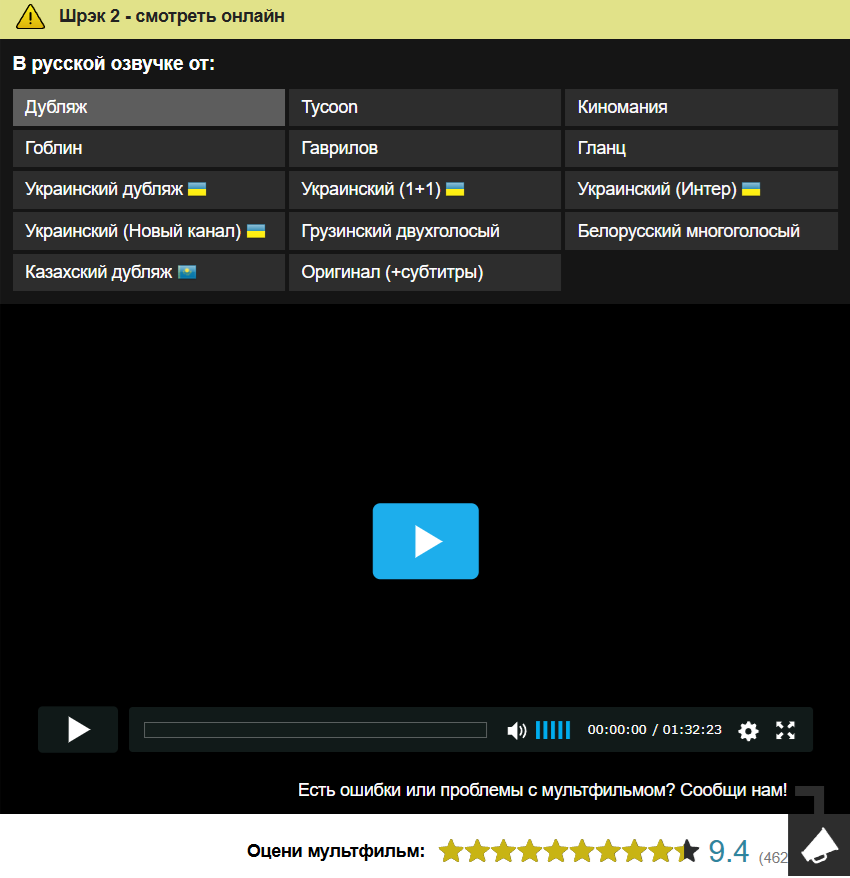Open the report-problem megaphone icon
The width and height of the screenshot is (850, 878).
coord(819,846)
